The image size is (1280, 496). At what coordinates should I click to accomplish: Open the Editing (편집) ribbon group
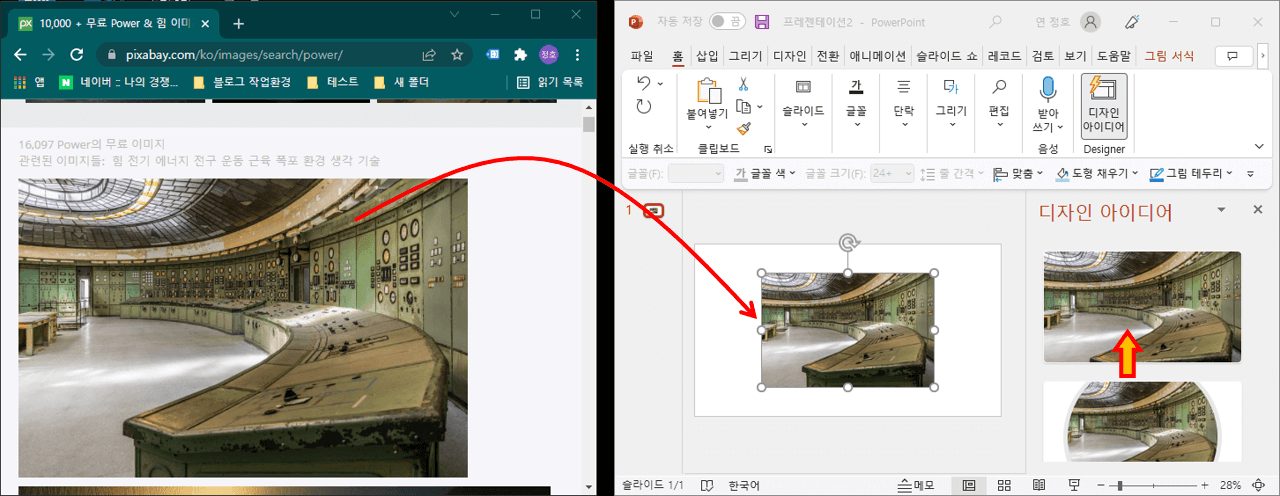[x=999, y=104]
